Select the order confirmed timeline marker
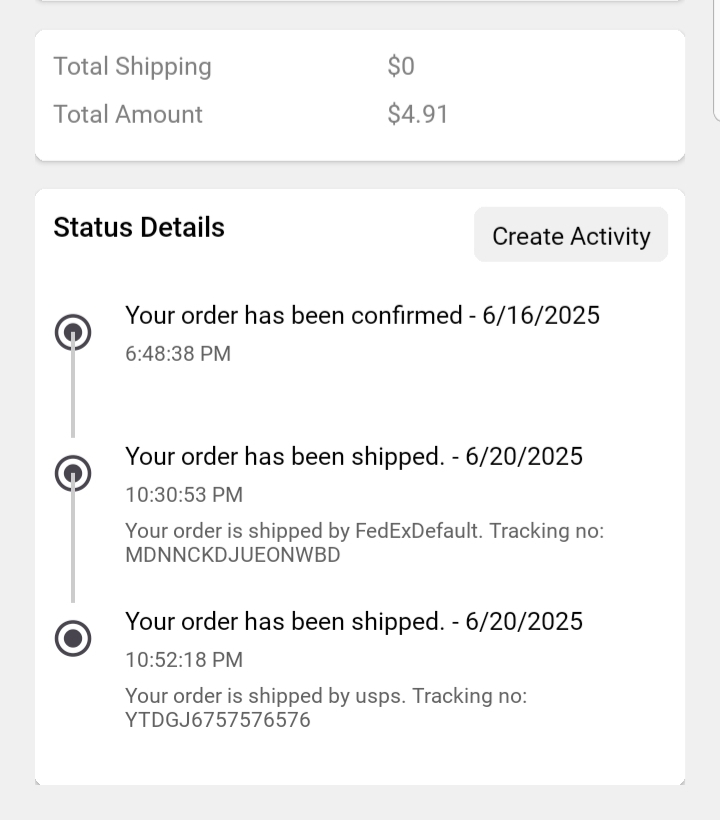The width and height of the screenshot is (720, 820). 73,332
